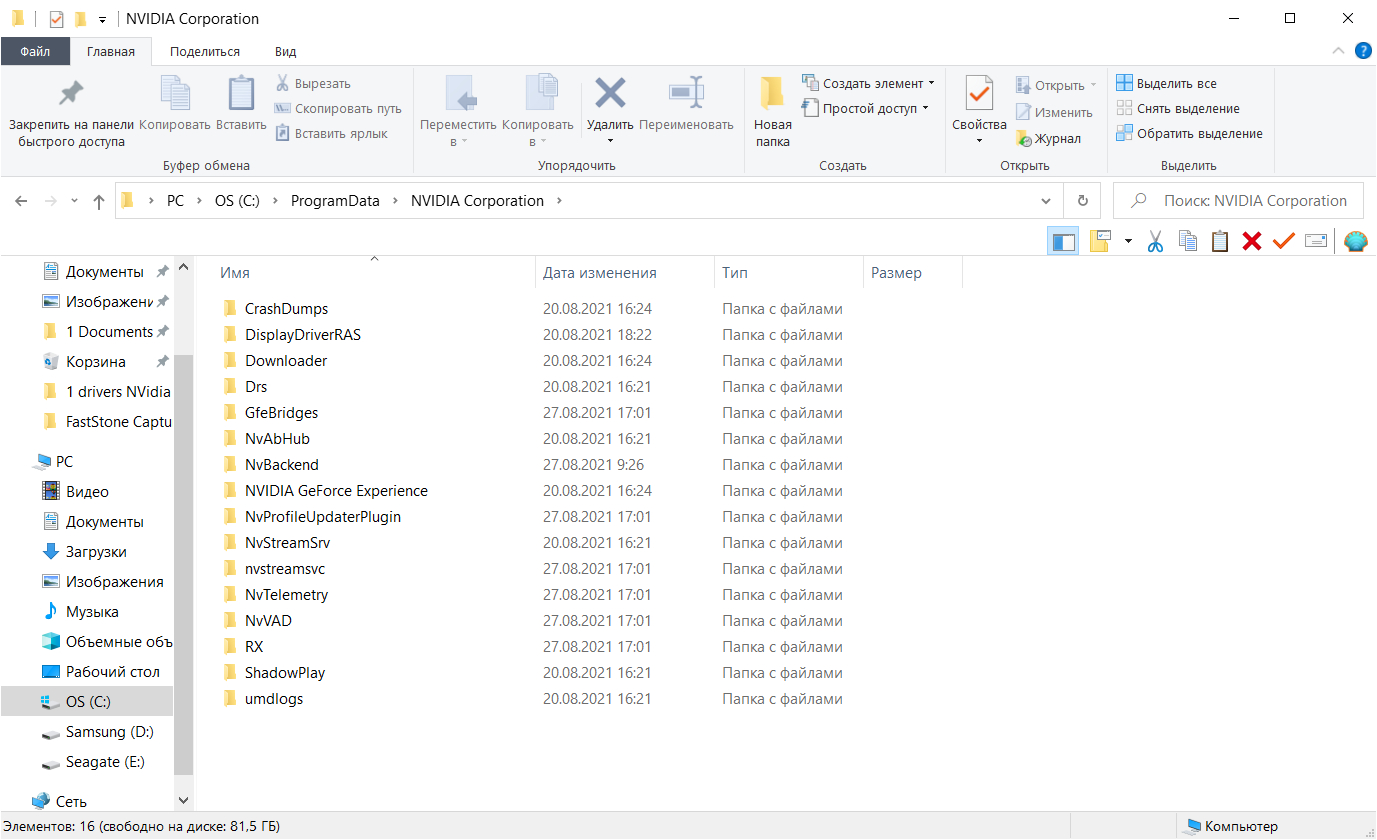Click the orange checkmark properties icon below search
1377x840 pixels.
(x=1284, y=241)
